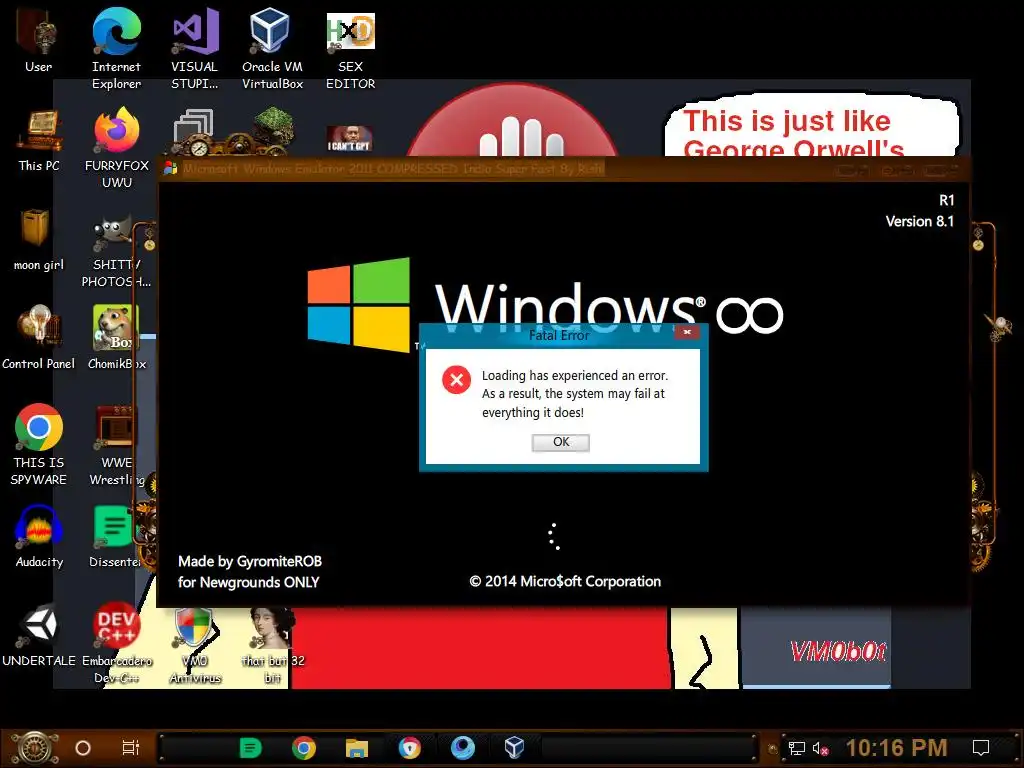This screenshot has height=768, width=1024.
Task: Open the 'that but 32 bit' icon
Action: (272, 645)
